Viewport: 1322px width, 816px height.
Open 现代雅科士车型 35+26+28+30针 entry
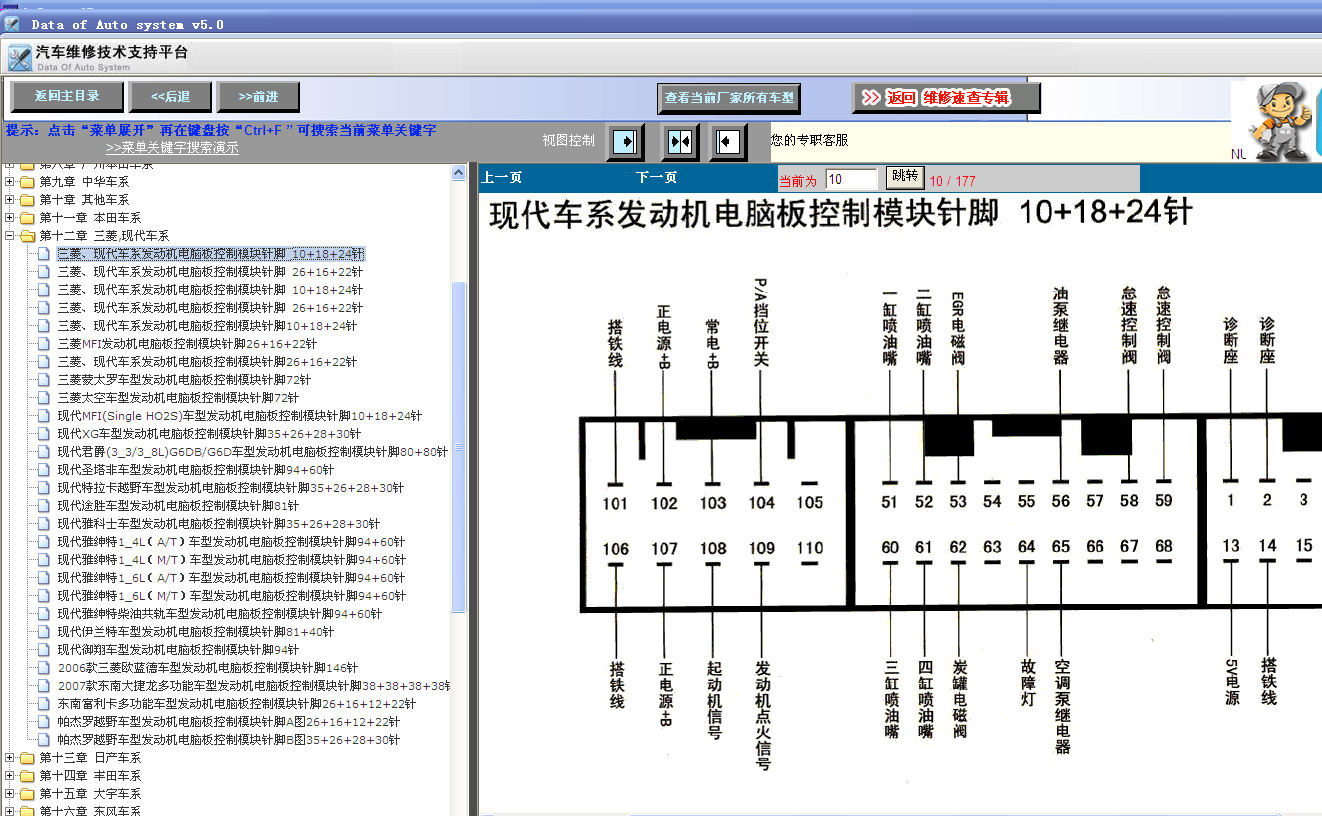coord(218,524)
